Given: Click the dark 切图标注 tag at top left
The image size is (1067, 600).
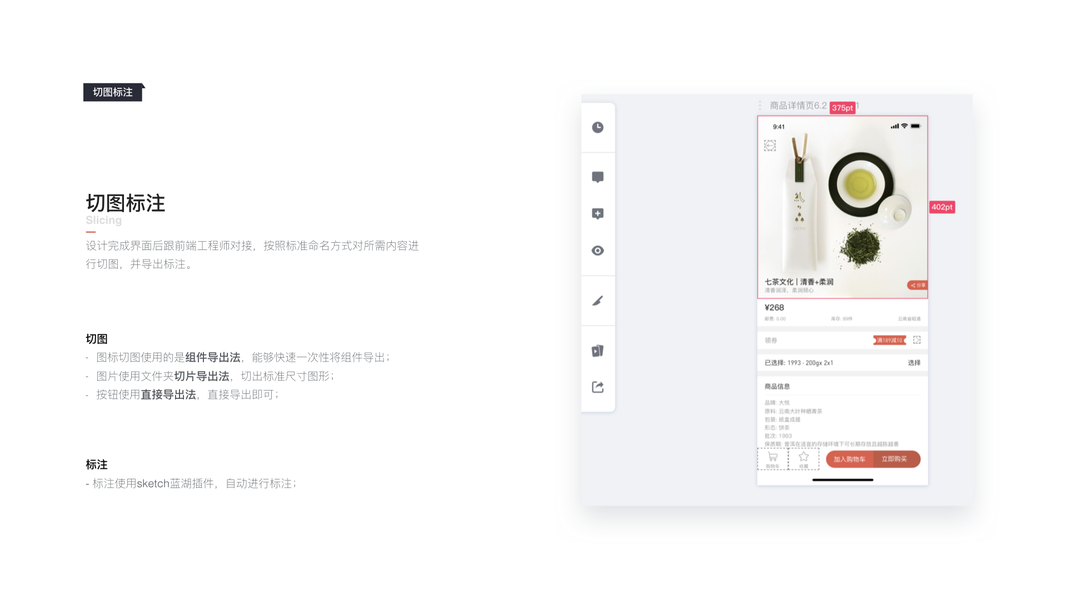Looking at the screenshot, I should point(113,92).
